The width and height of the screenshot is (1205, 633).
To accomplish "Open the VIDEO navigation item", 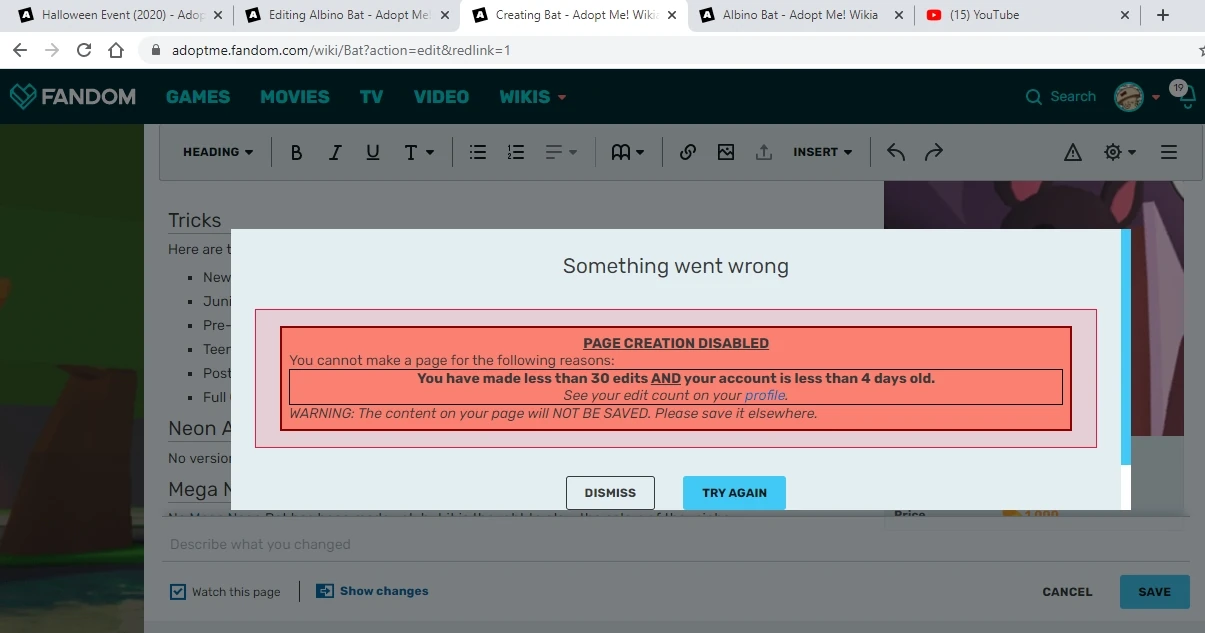I will tap(441, 97).
